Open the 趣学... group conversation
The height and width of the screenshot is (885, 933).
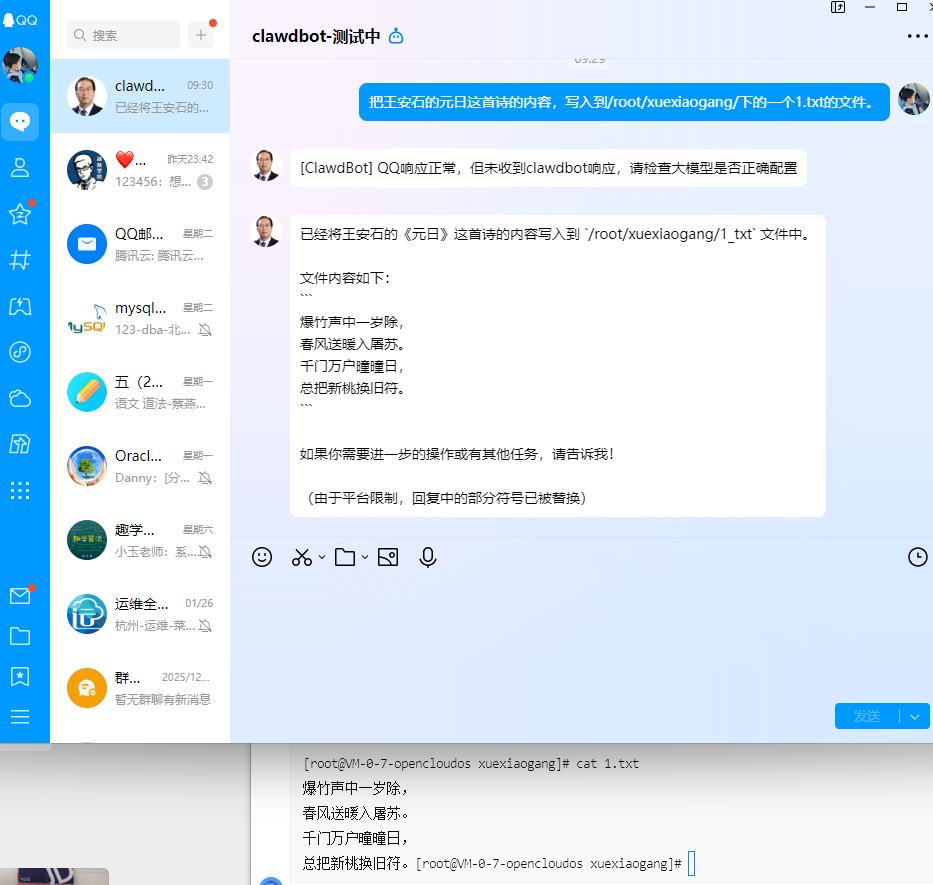[140, 540]
